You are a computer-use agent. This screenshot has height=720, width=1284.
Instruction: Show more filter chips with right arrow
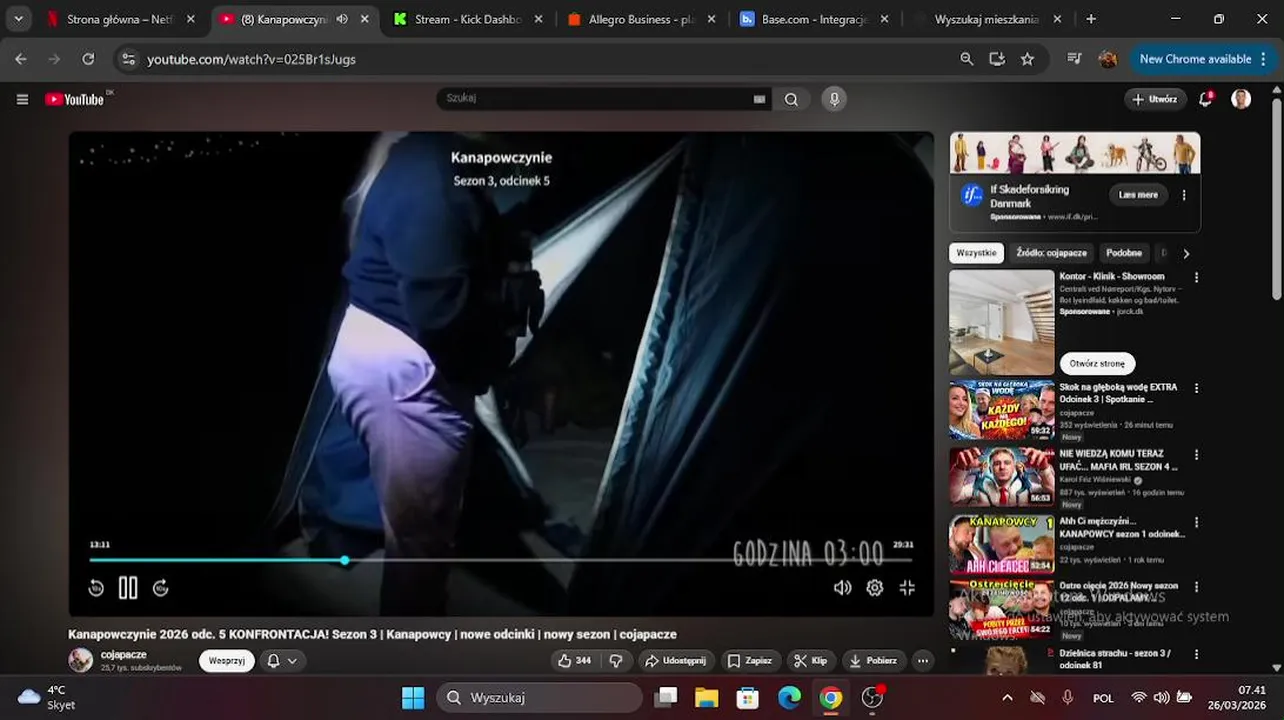tap(1186, 254)
